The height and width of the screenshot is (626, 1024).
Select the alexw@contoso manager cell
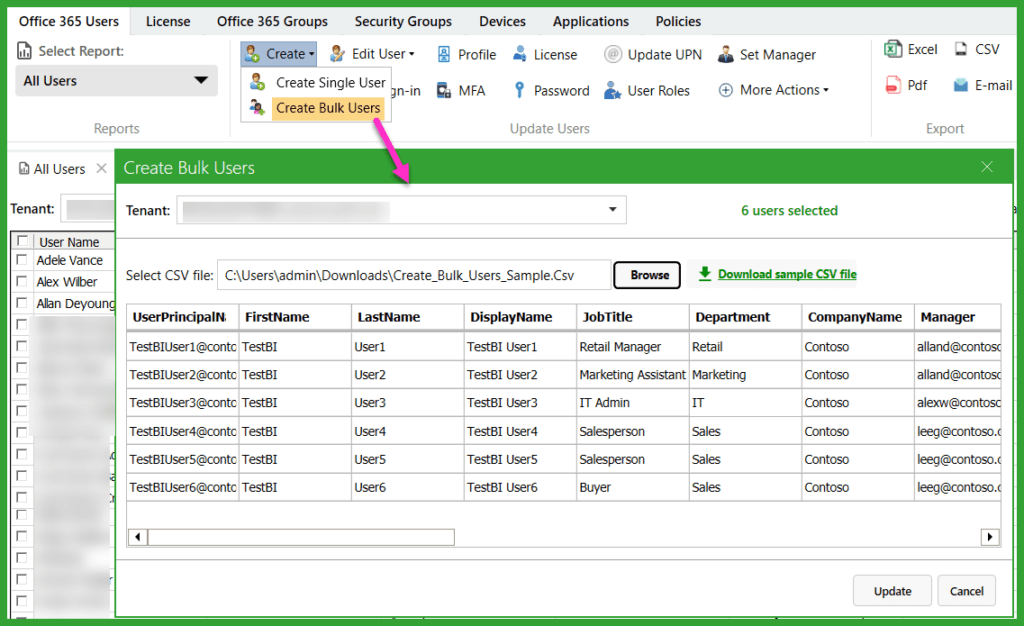(957, 403)
